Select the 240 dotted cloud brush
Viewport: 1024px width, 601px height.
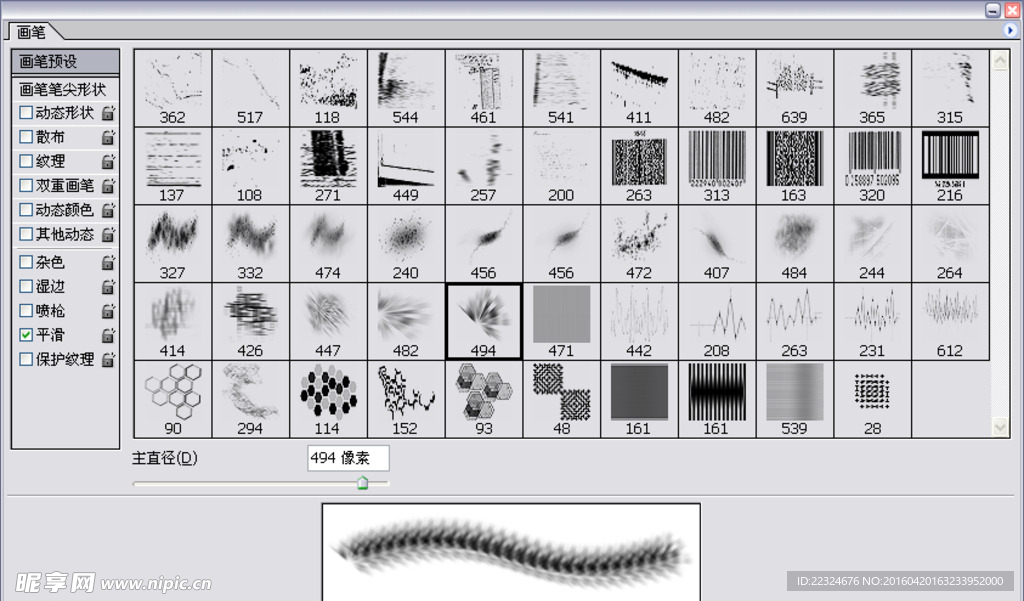406,244
